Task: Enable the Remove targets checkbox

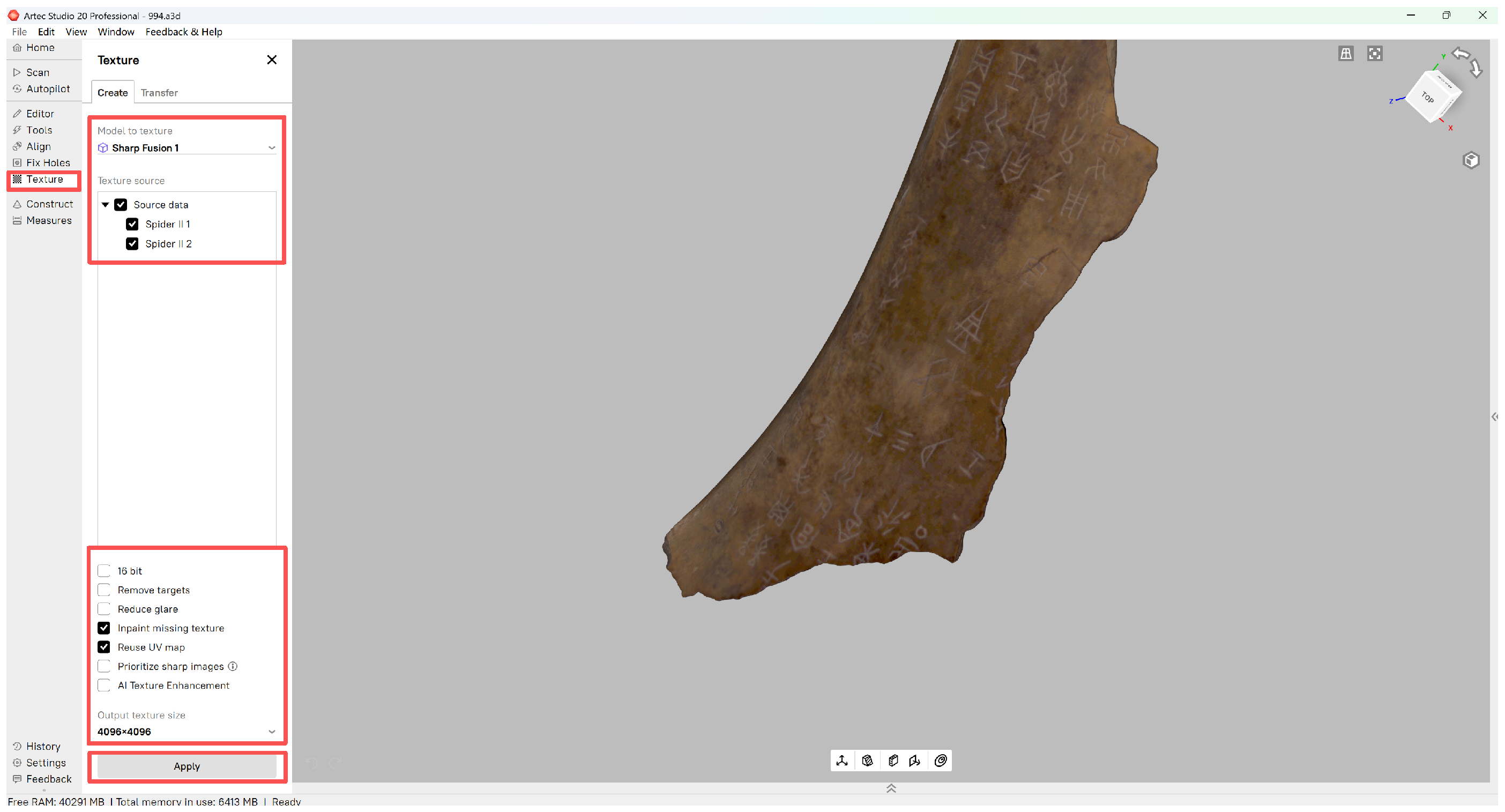Action: [104, 590]
